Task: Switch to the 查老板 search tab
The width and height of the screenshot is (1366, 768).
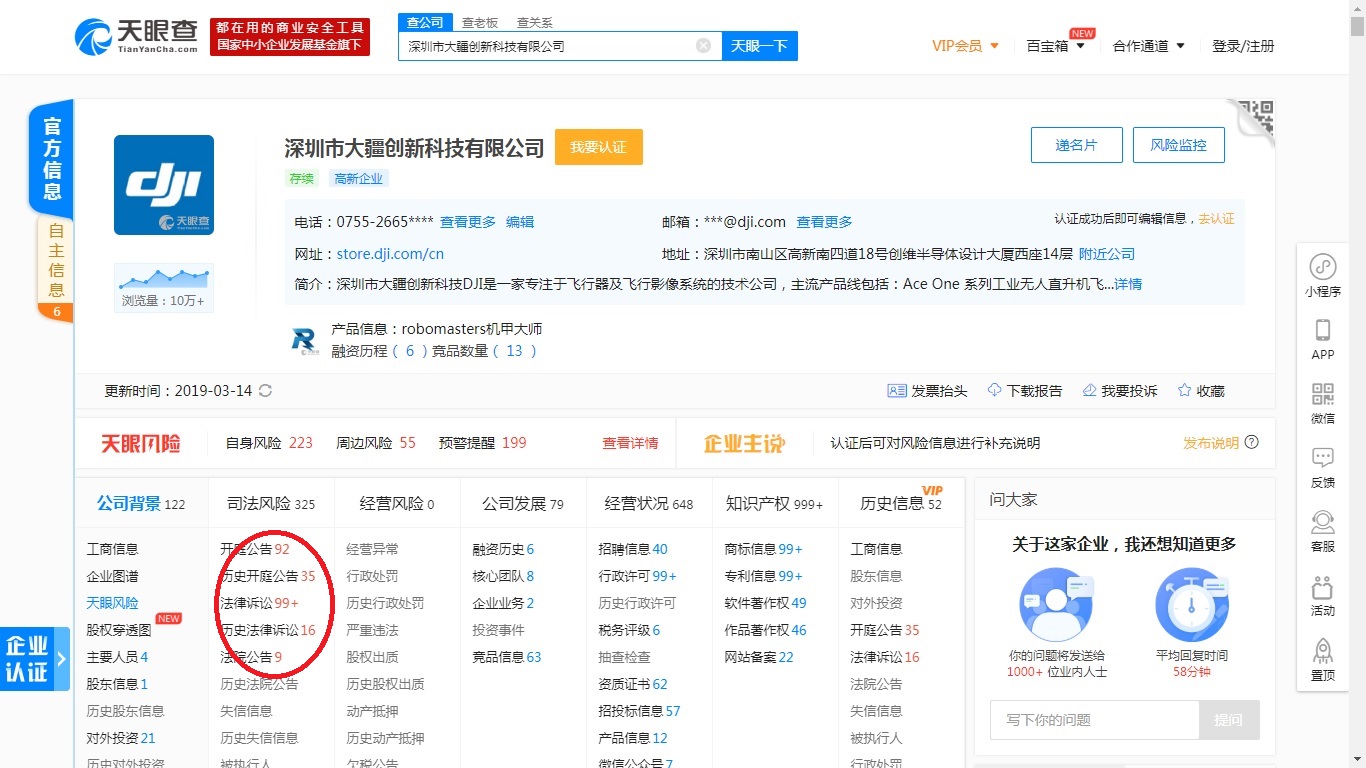Action: point(480,22)
